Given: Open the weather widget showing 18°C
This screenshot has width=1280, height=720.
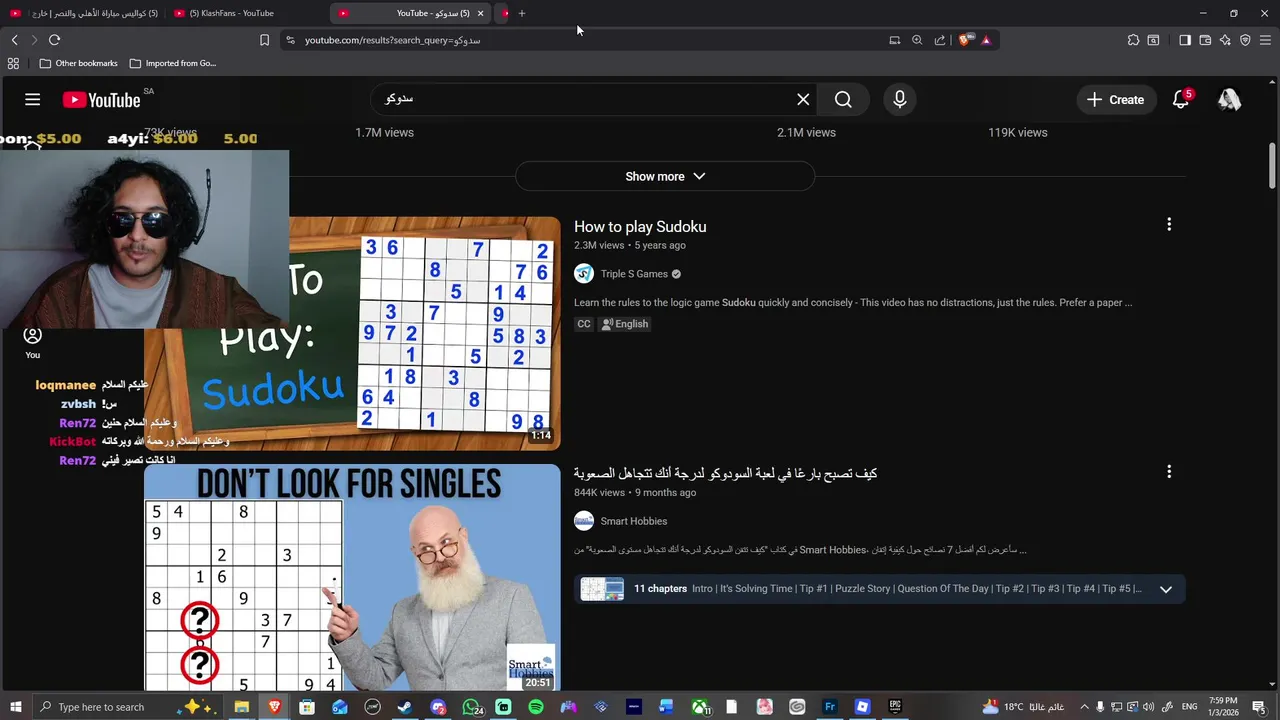Looking at the screenshot, I should [x=1022, y=707].
